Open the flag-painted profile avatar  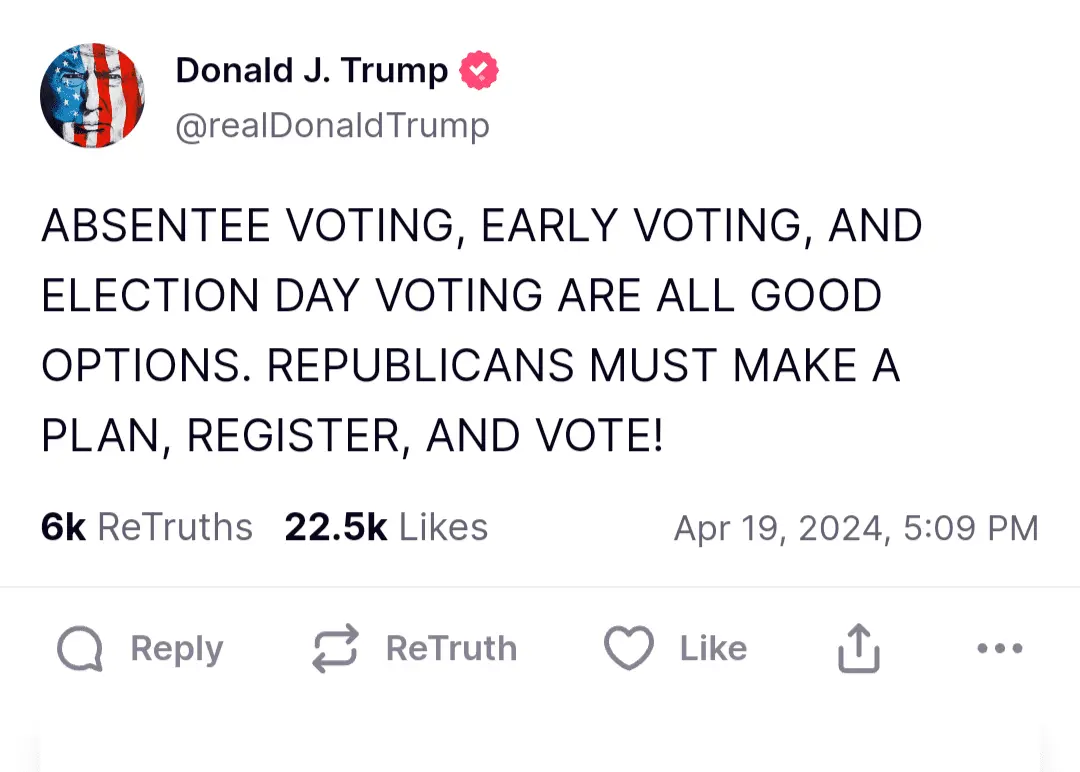click(x=92, y=96)
